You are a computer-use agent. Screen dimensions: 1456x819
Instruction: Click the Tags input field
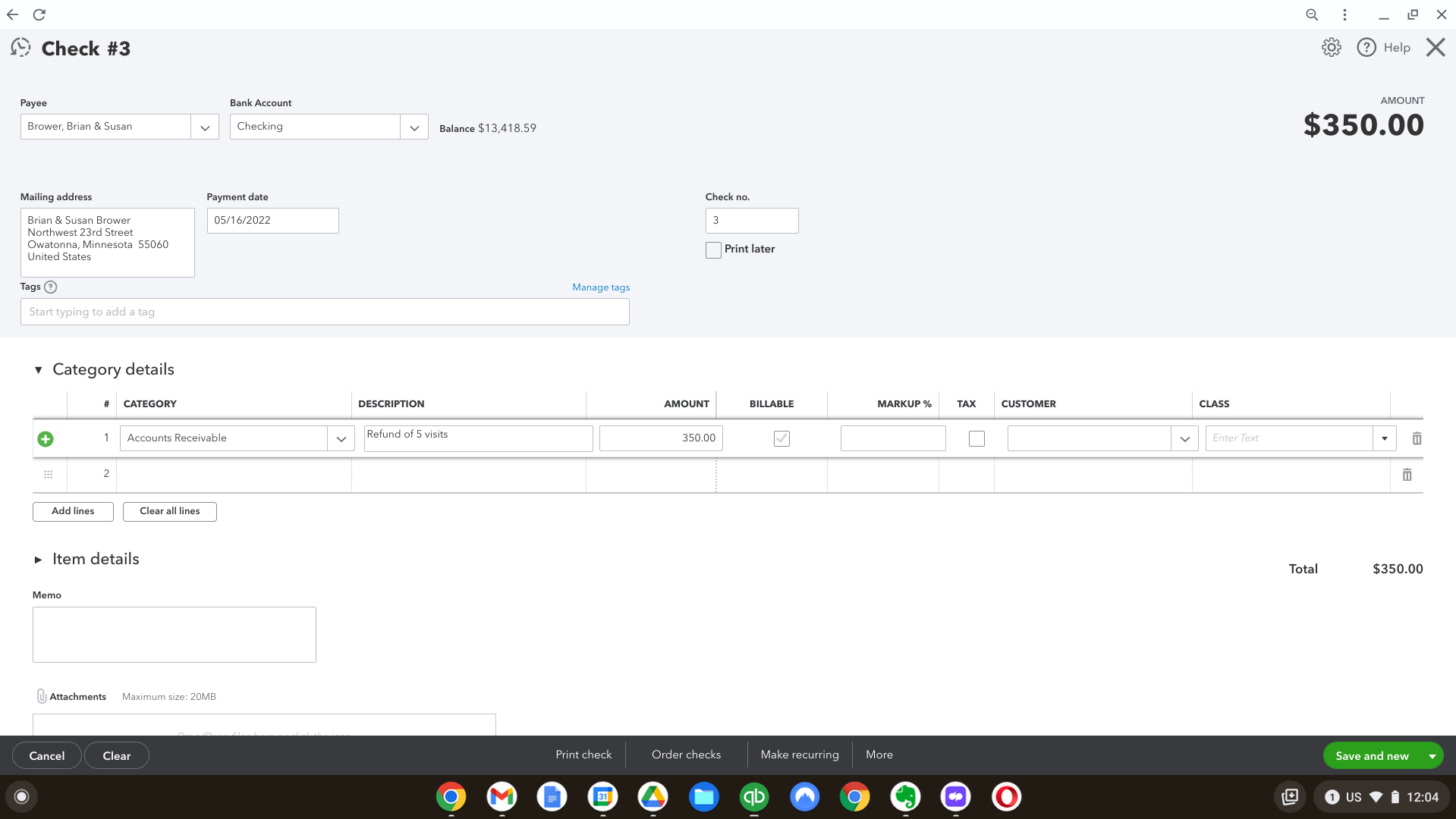[x=325, y=312]
